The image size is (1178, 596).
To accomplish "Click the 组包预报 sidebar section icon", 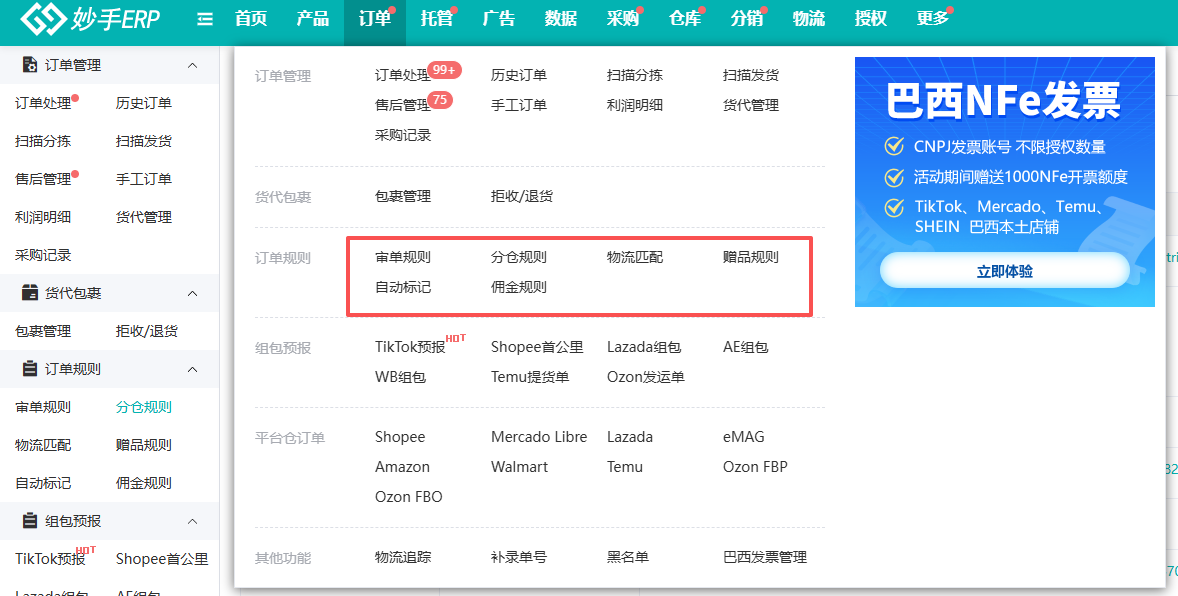I will tap(30, 521).
